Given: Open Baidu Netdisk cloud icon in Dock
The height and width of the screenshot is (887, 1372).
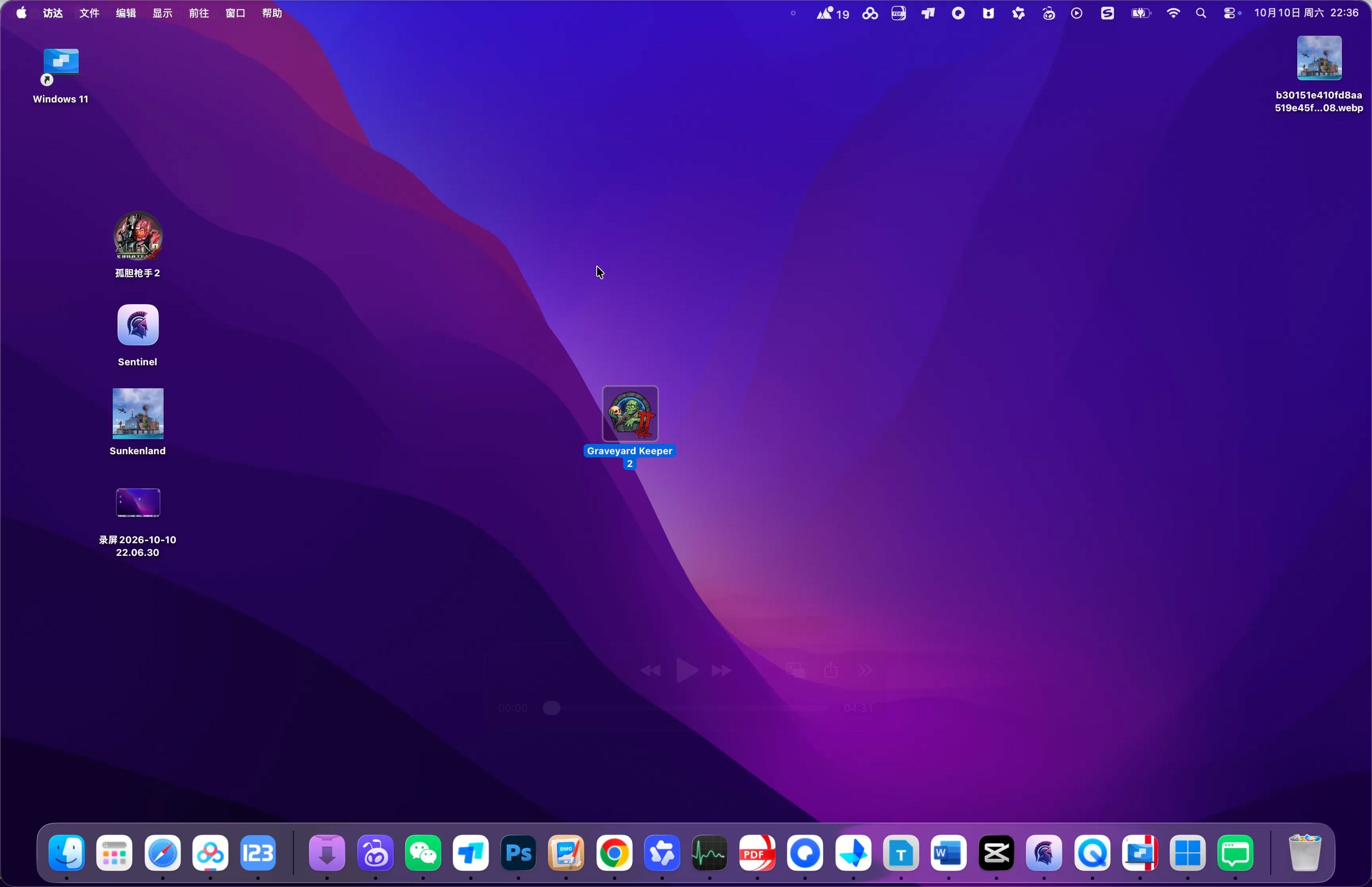Looking at the screenshot, I should [210, 853].
